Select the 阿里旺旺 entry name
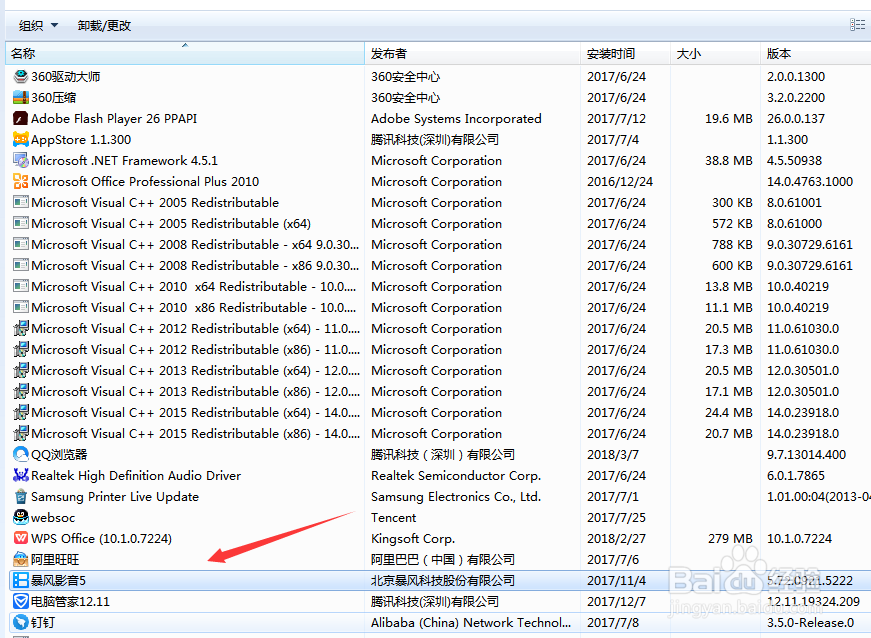Screen dimensions: 871x638 [55, 560]
